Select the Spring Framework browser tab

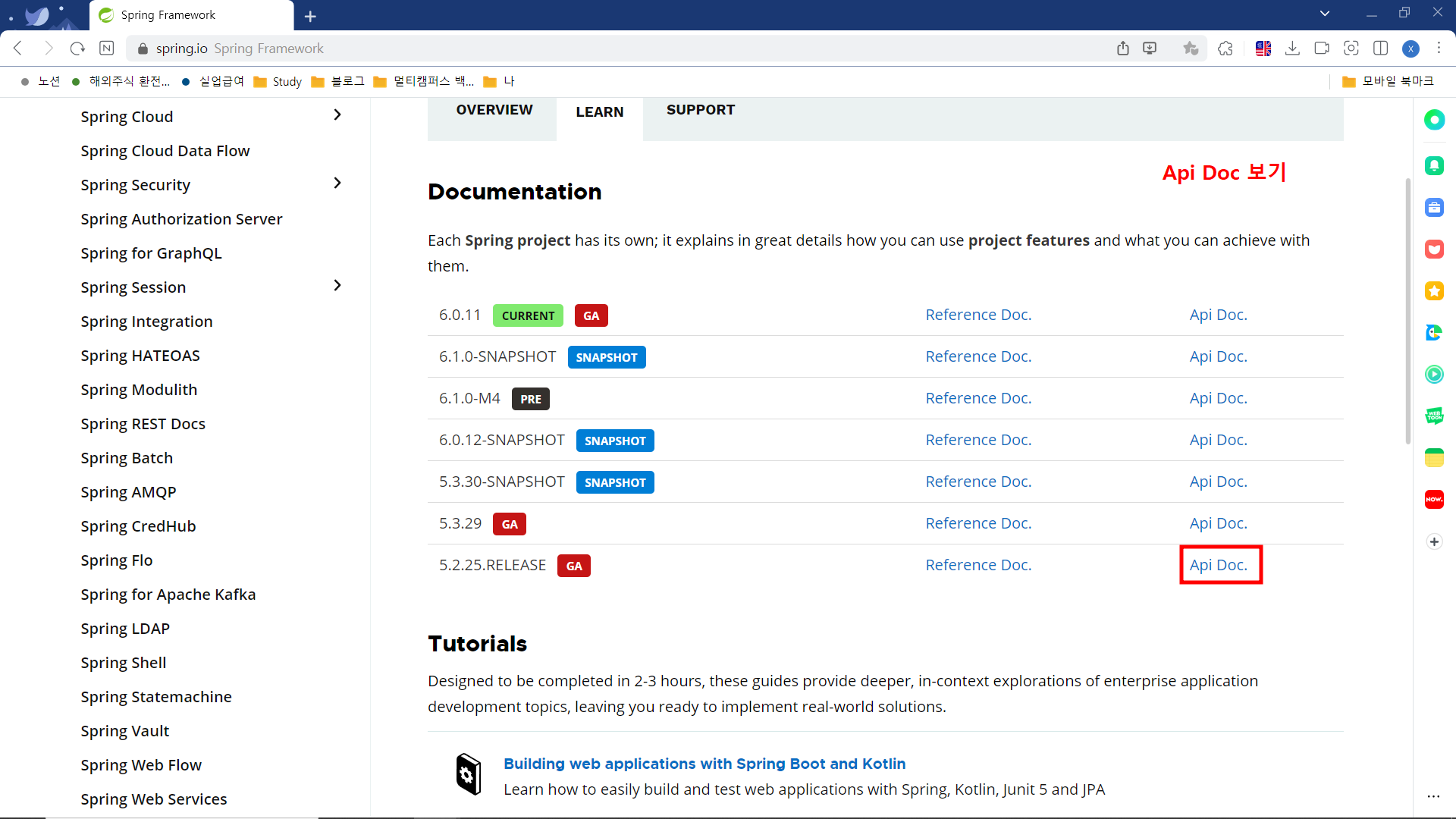191,15
